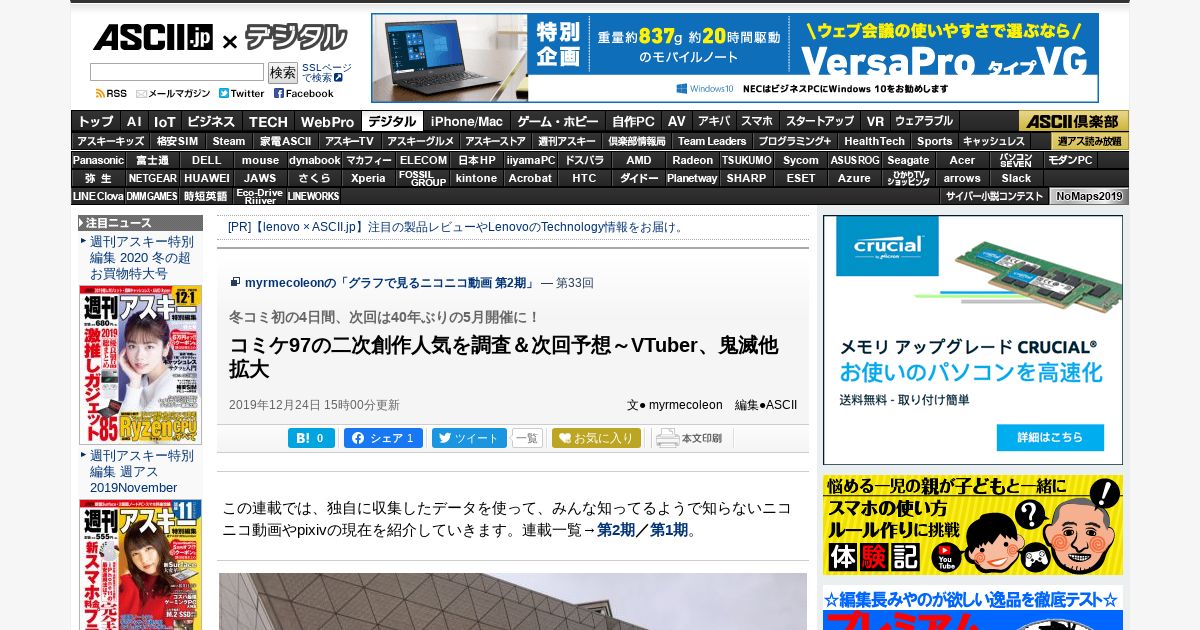Click the ASCII.jp logo
This screenshot has width=1200, height=630.
tap(153, 37)
